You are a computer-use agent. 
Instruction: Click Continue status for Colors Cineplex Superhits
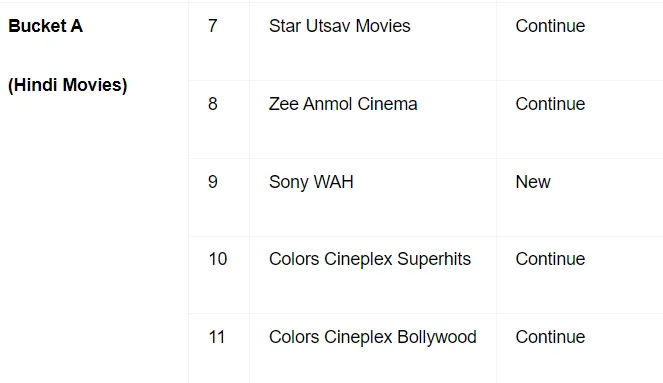(x=550, y=259)
